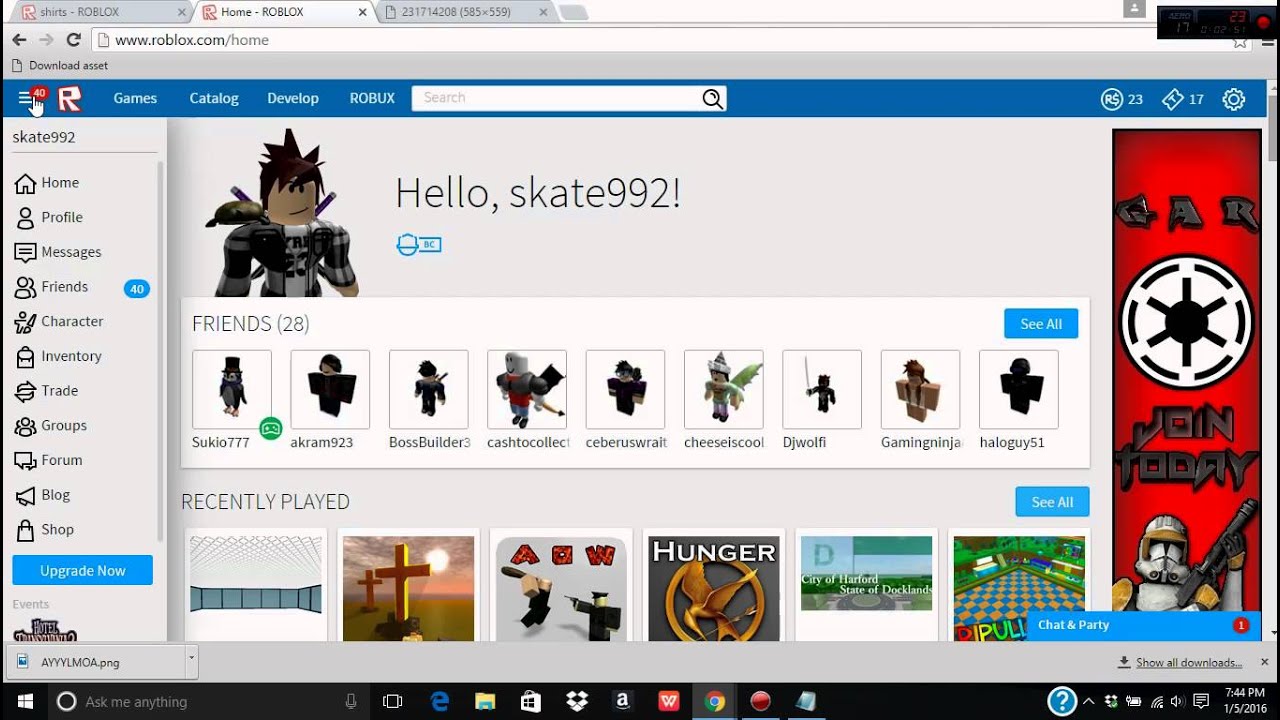Reload the page with refresh icon

73,40
